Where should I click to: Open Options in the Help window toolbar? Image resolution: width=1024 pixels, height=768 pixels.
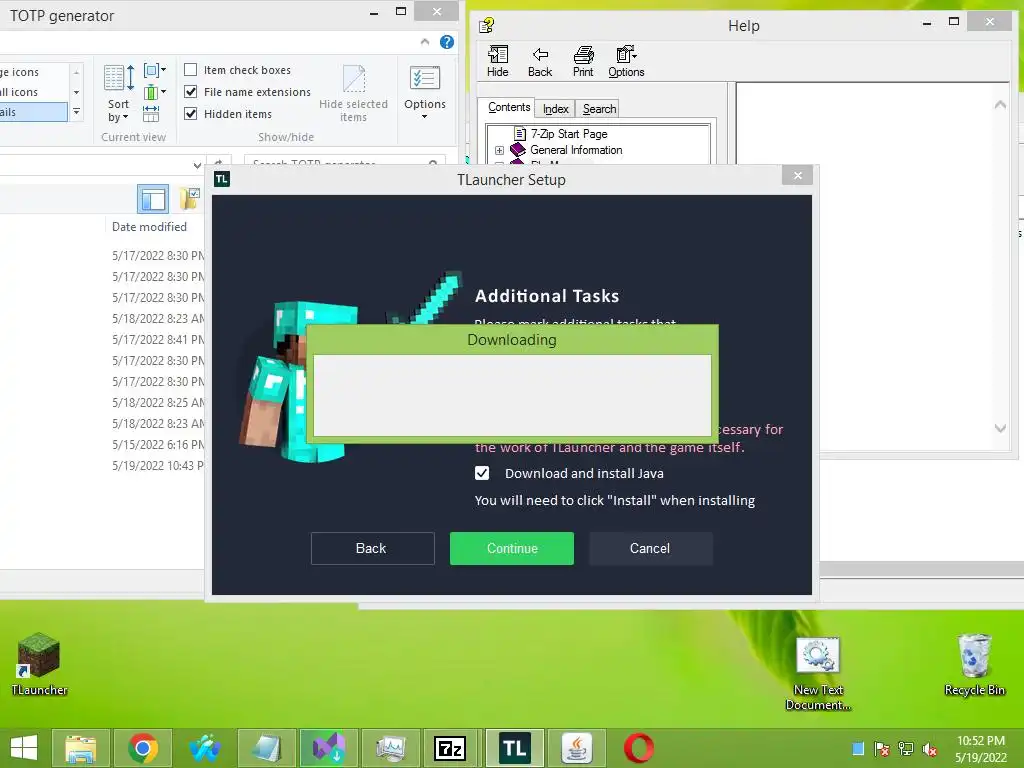coord(626,61)
